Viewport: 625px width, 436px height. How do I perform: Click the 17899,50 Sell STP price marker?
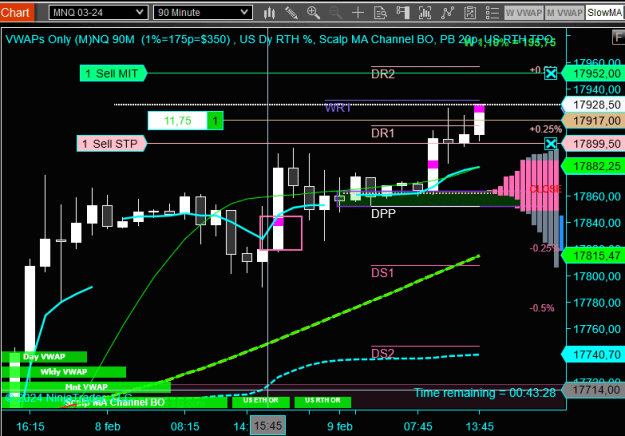point(593,143)
